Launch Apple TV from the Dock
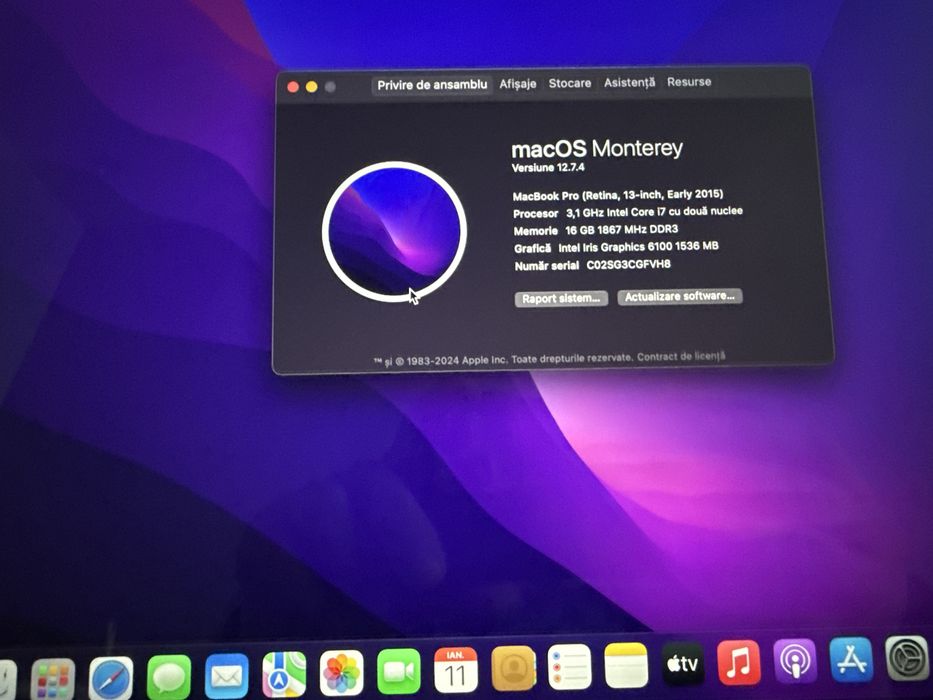The height and width of the screenshot is (700, 933). 682,663
